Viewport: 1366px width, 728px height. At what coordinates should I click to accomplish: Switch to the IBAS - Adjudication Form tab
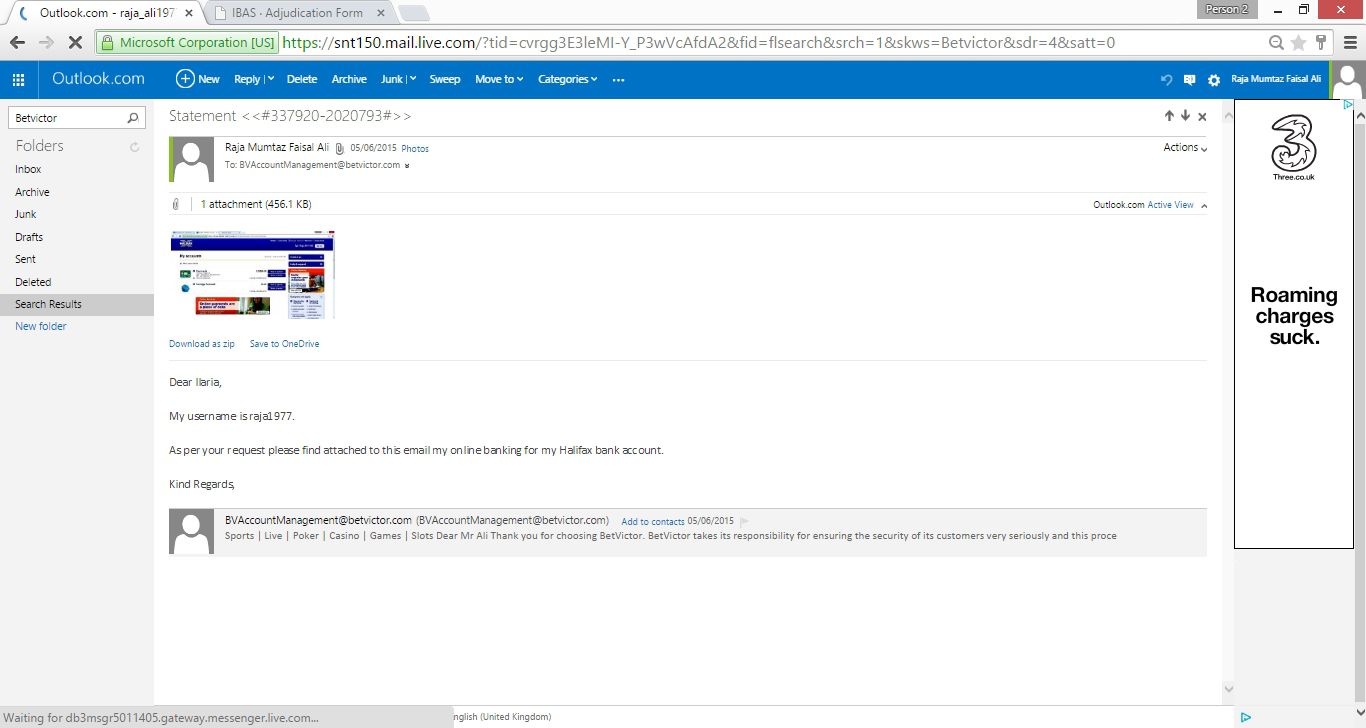[x=295, y=13]
